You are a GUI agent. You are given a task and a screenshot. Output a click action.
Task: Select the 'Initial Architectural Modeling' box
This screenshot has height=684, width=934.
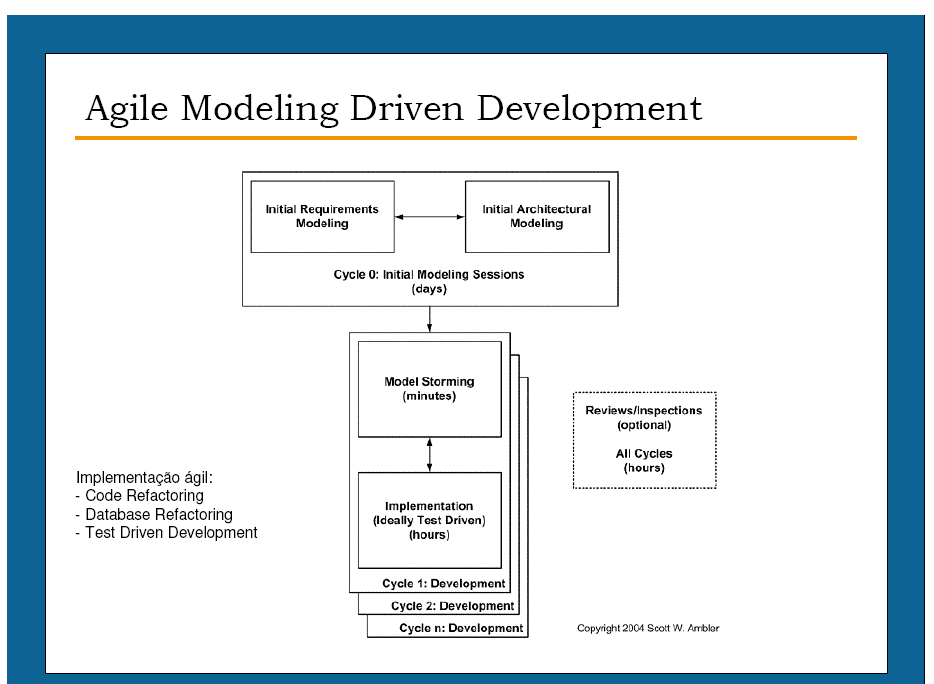[x=537, y=217]
